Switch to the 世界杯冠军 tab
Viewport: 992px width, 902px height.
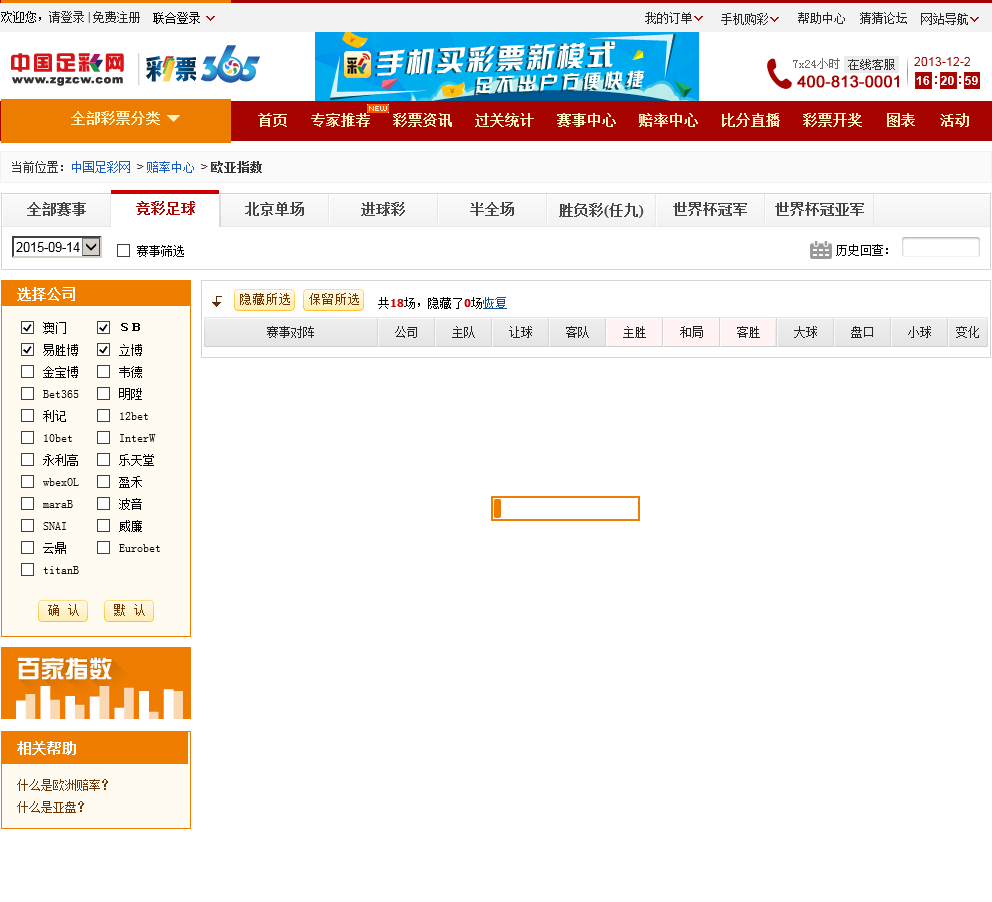click(x=710, y=210)
